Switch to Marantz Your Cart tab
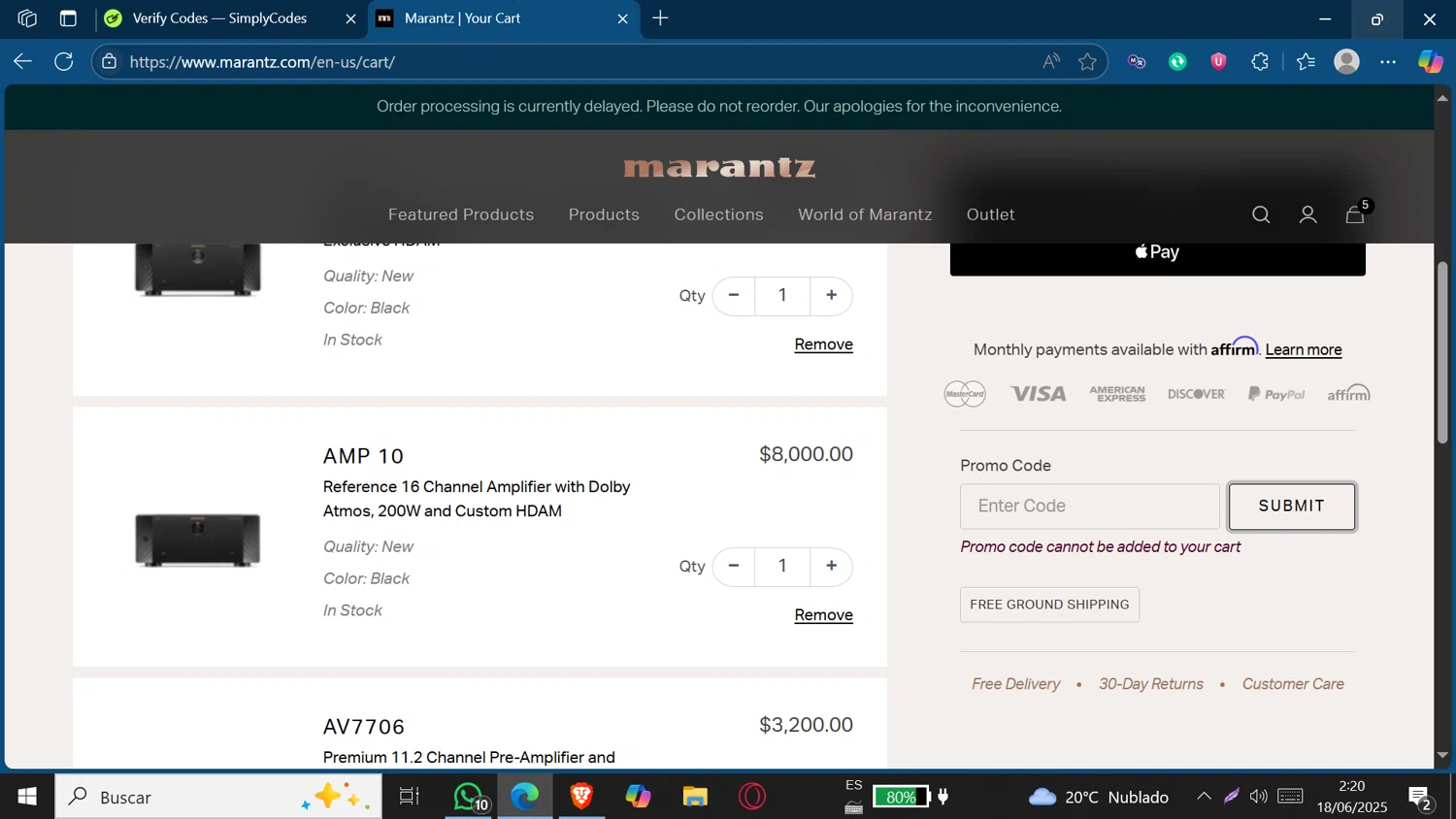 coord(504,18)
